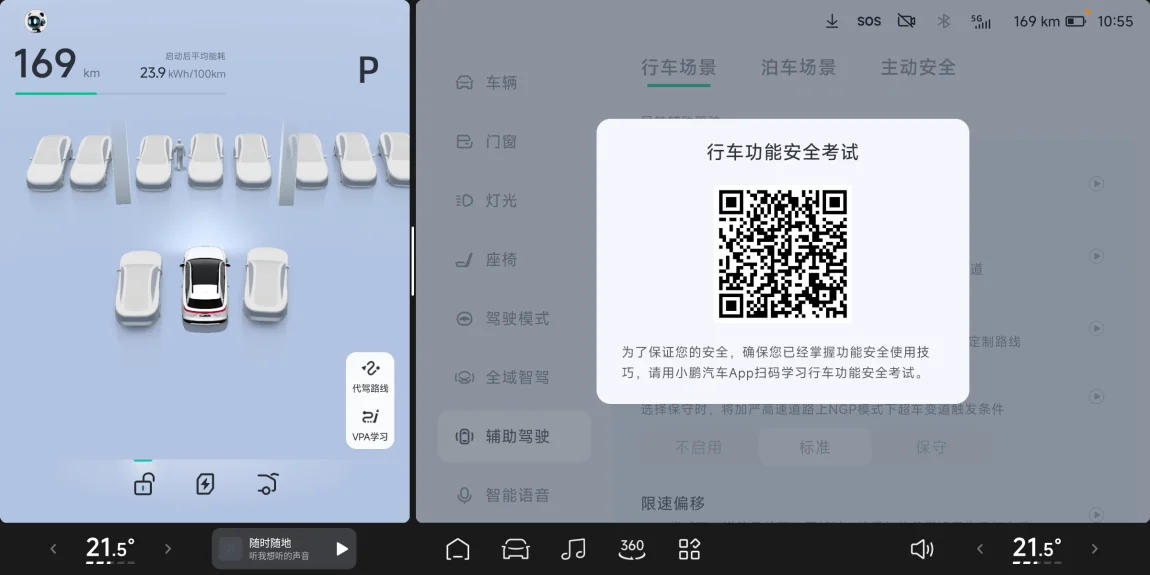1150x575 pixels.
Task: Select 灯光 in settings sidebar
Action: click(515, 200)
